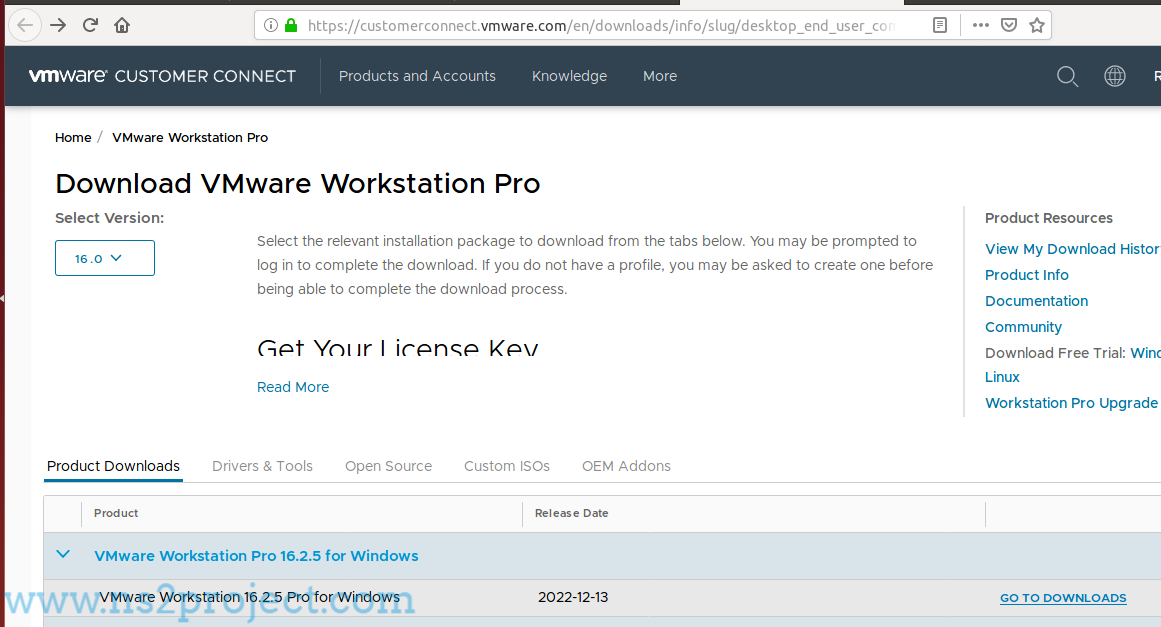Open page actions three-dots menu

[x=981, y=25]
